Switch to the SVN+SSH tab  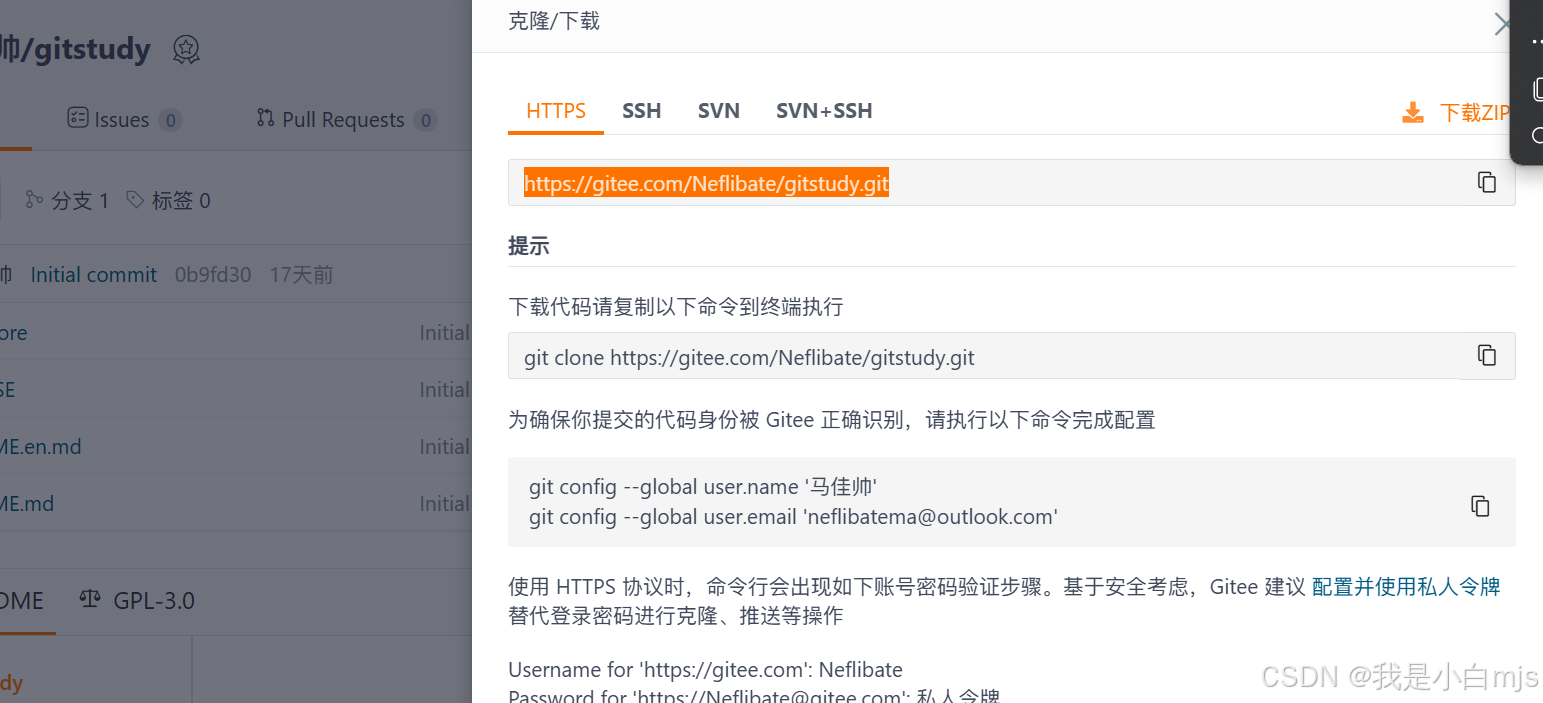824,111
